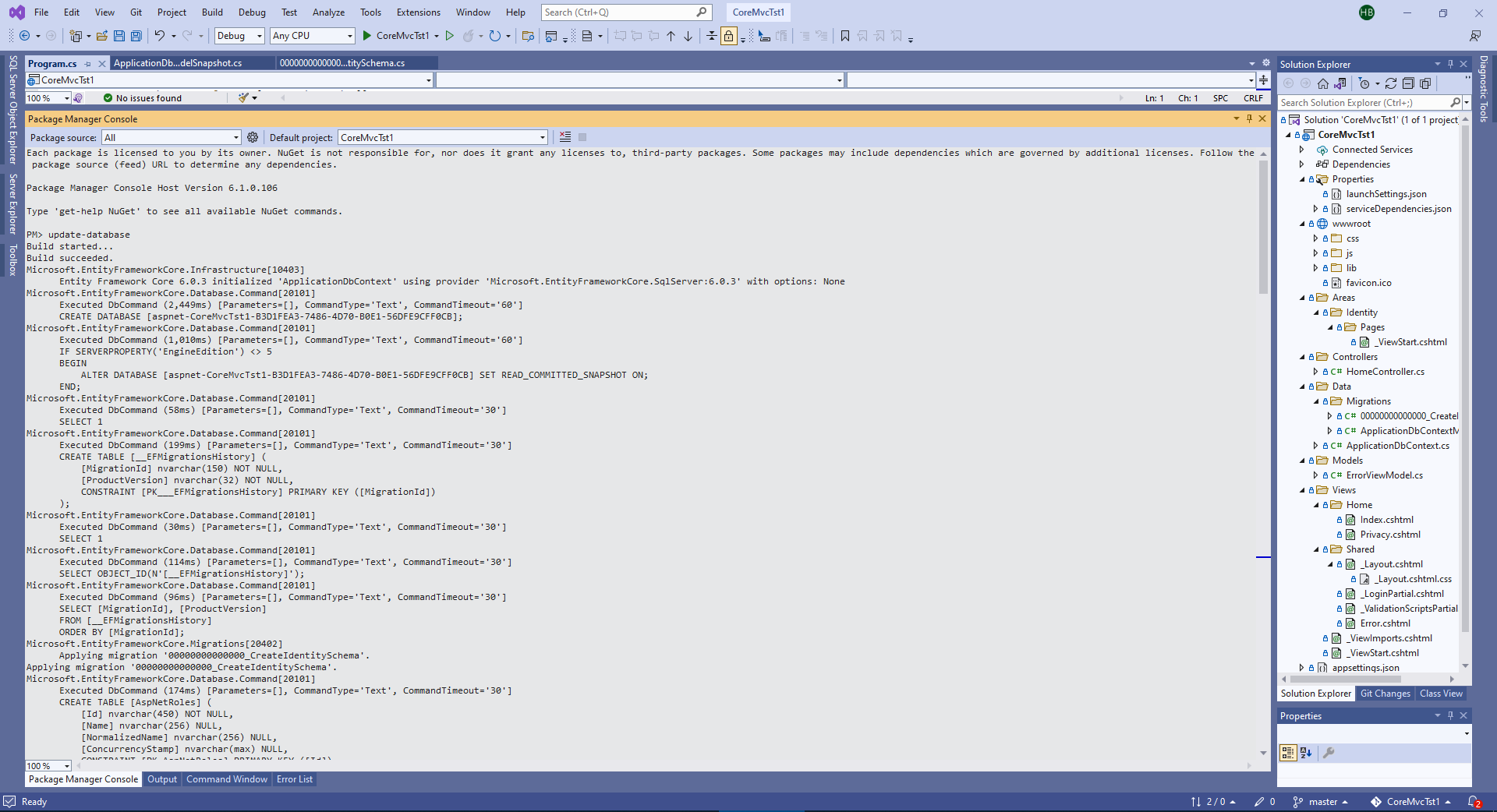Screen dimensions: 1497x812
Task: Open the Debug configuration dropdown
Action: 239,36
